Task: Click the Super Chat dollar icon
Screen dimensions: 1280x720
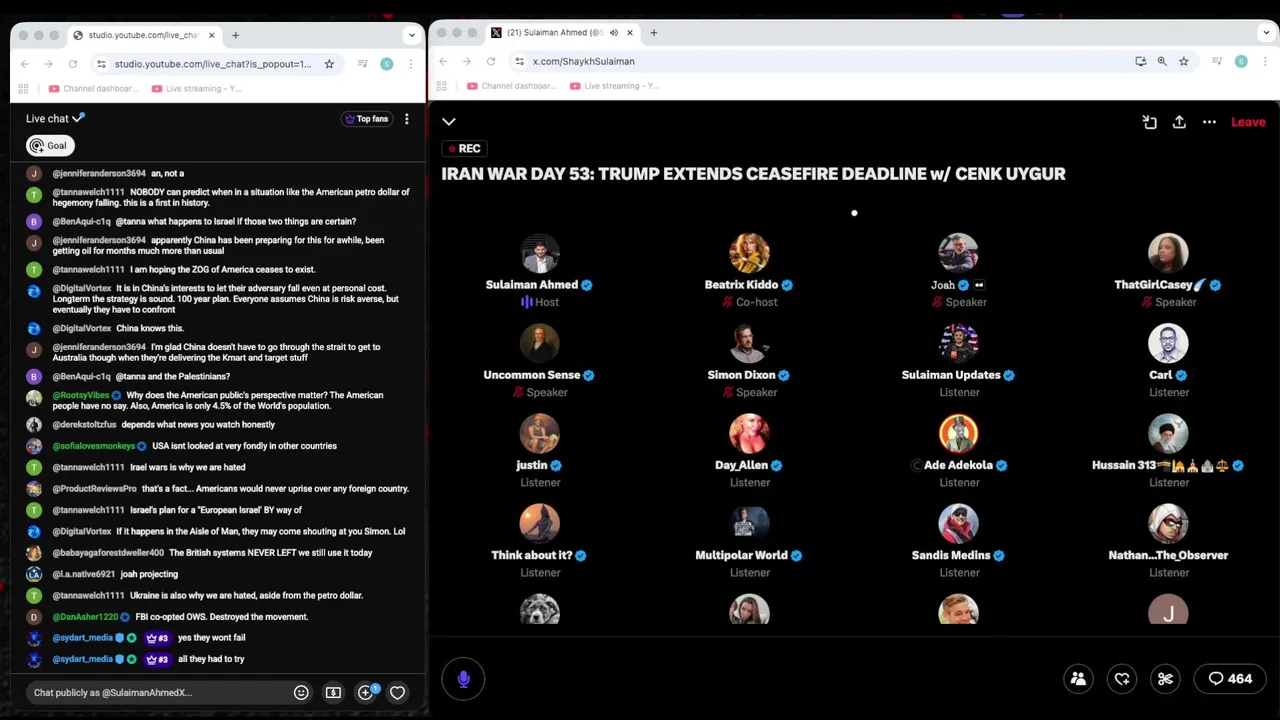Action: pyautogui.click(x=333, y=692)
